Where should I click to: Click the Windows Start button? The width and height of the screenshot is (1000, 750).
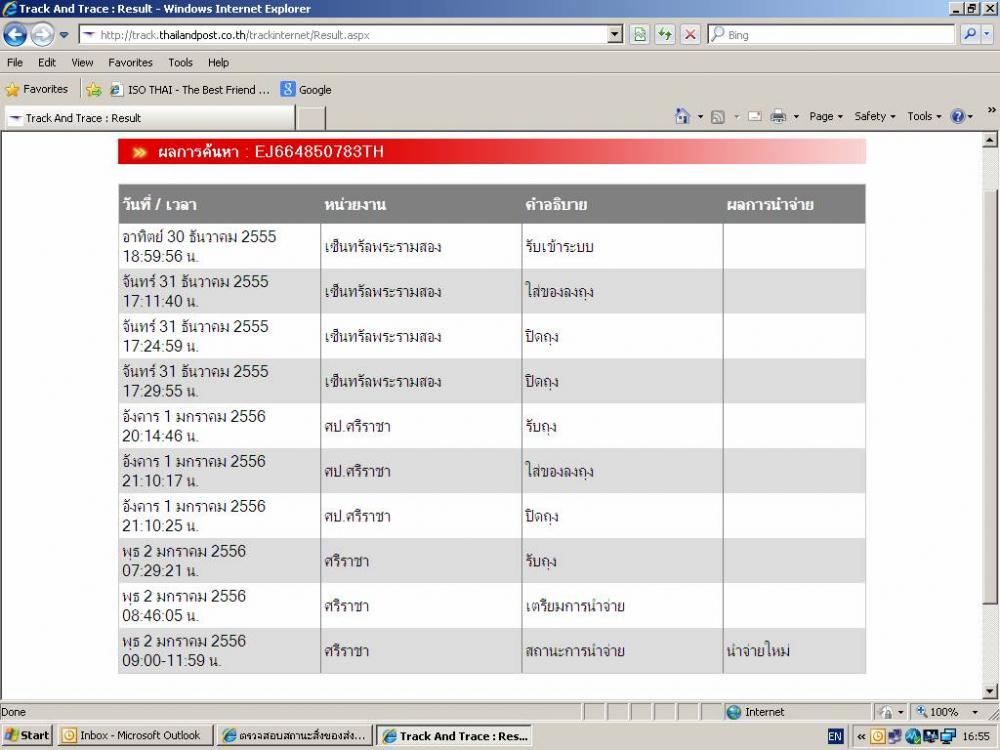pos(27,735)
